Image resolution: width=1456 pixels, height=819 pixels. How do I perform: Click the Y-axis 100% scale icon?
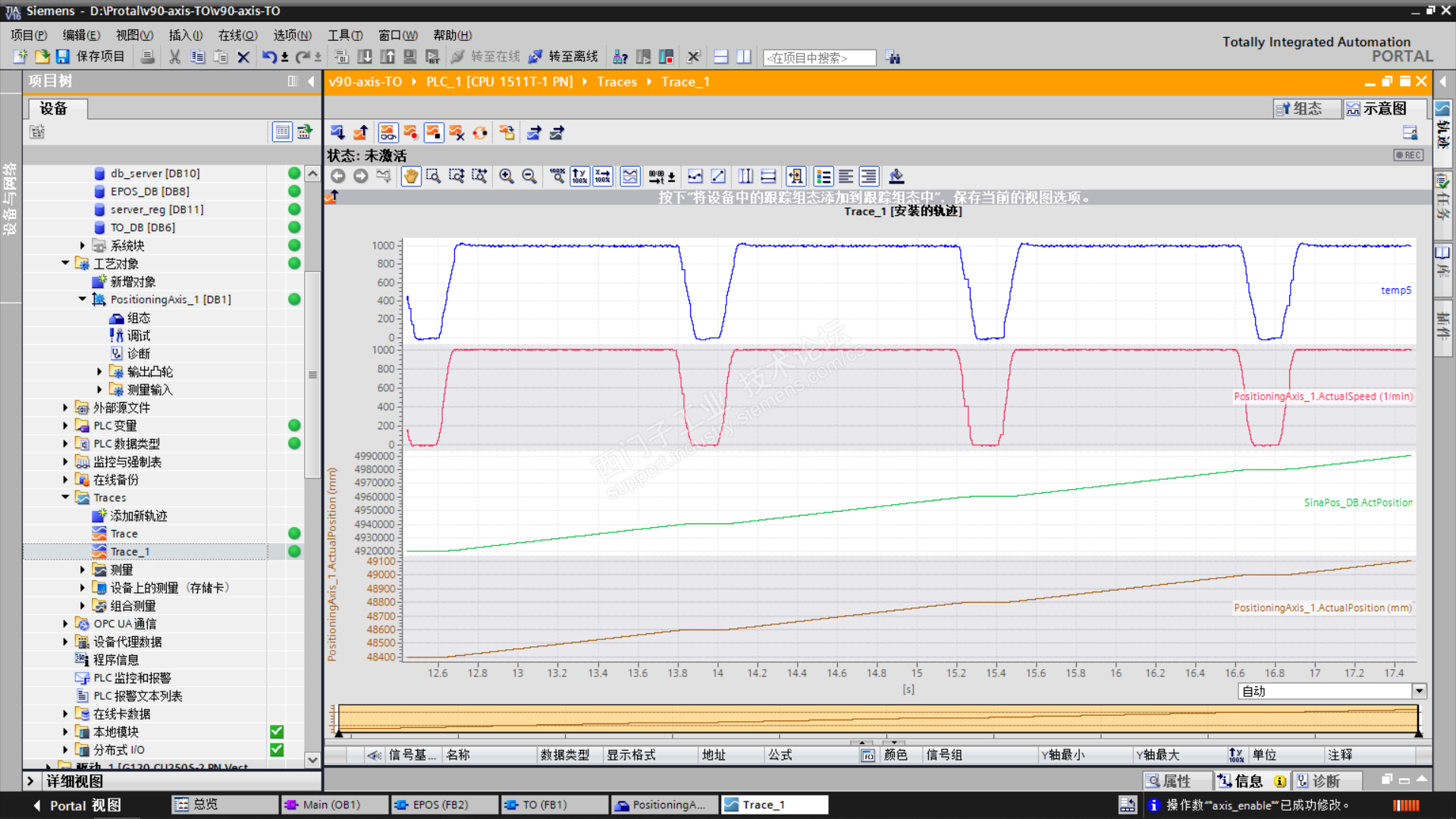coord(579,177)
